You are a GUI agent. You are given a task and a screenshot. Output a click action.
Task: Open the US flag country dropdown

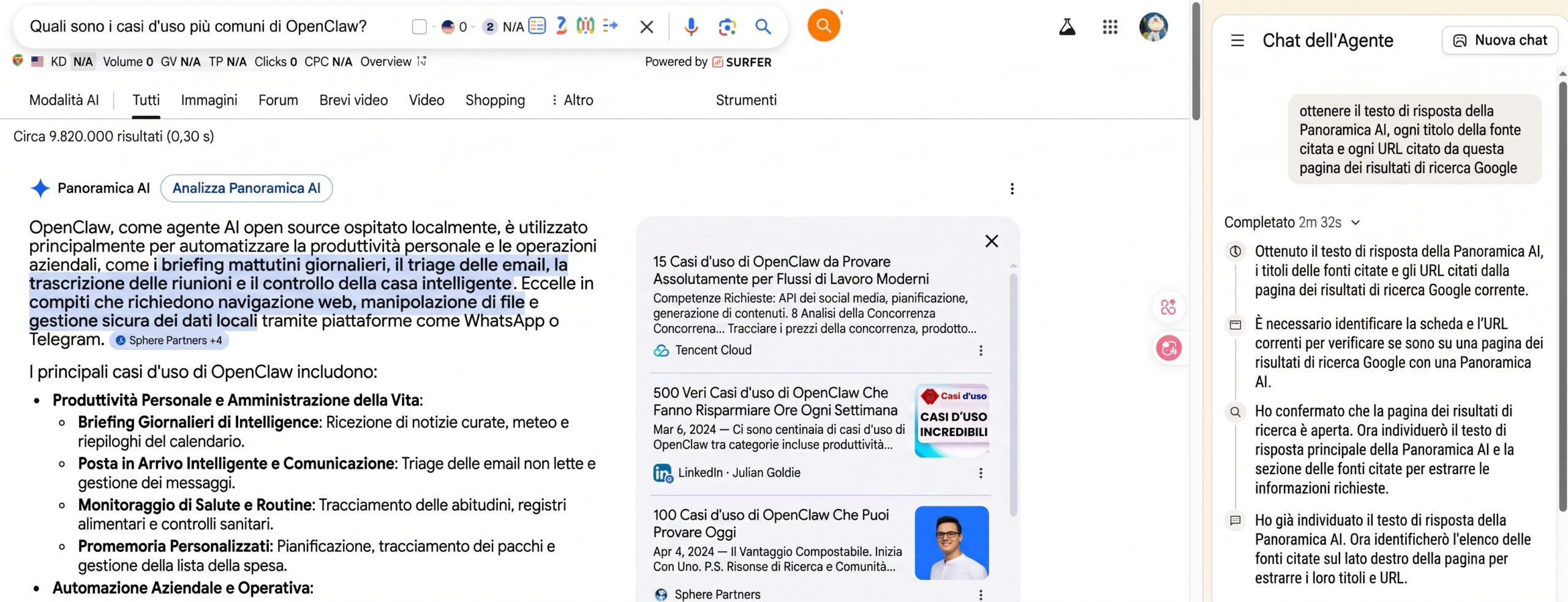point(473,27)
